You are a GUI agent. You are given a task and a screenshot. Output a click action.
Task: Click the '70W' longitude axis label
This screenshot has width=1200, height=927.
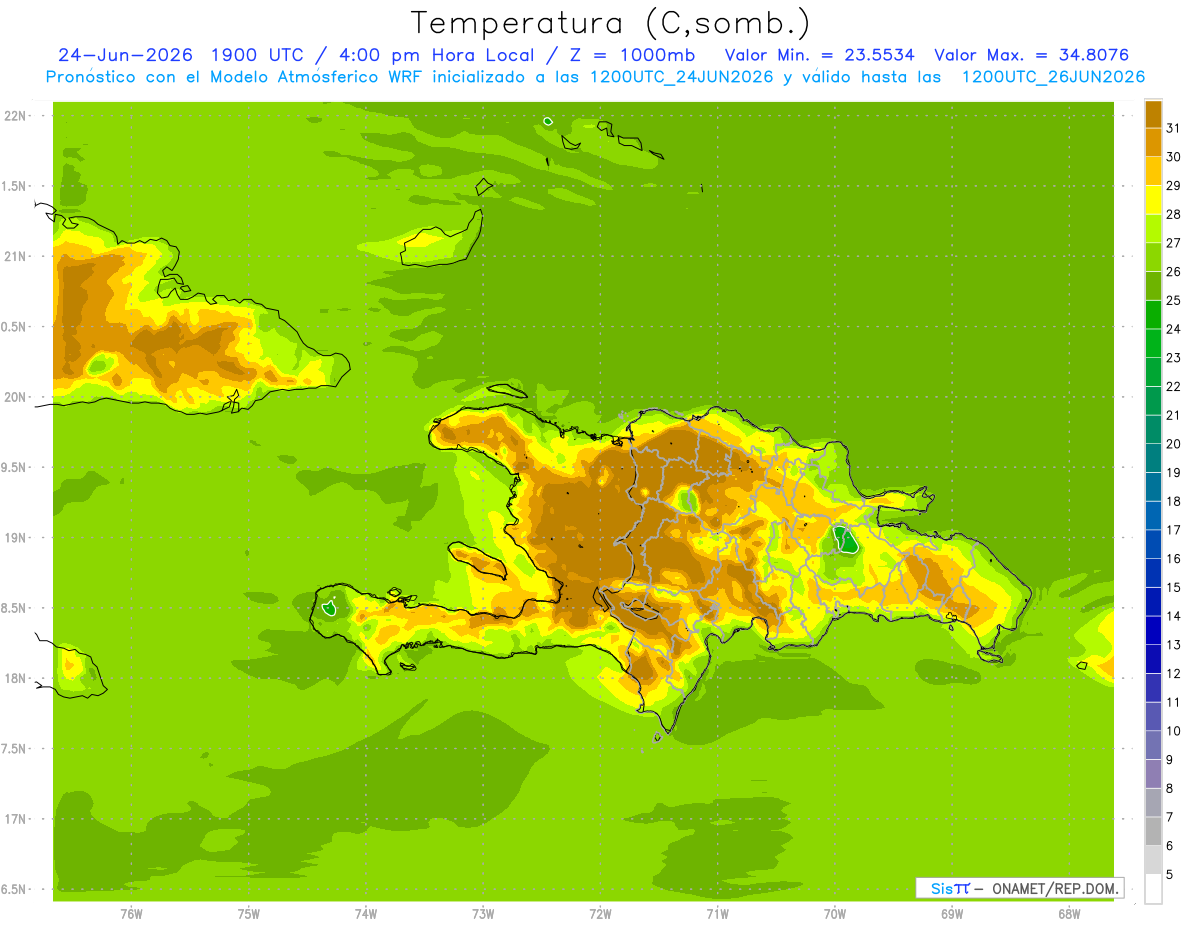point(835,914)
